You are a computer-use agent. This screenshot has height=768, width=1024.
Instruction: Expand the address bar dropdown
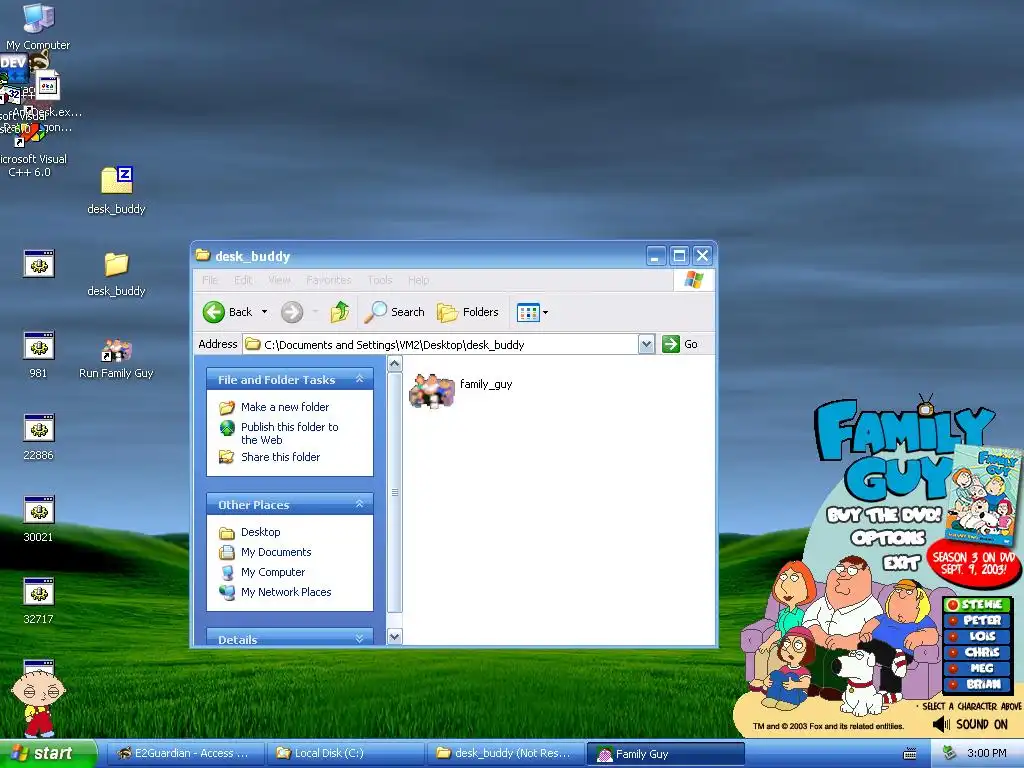click(646, 344)
